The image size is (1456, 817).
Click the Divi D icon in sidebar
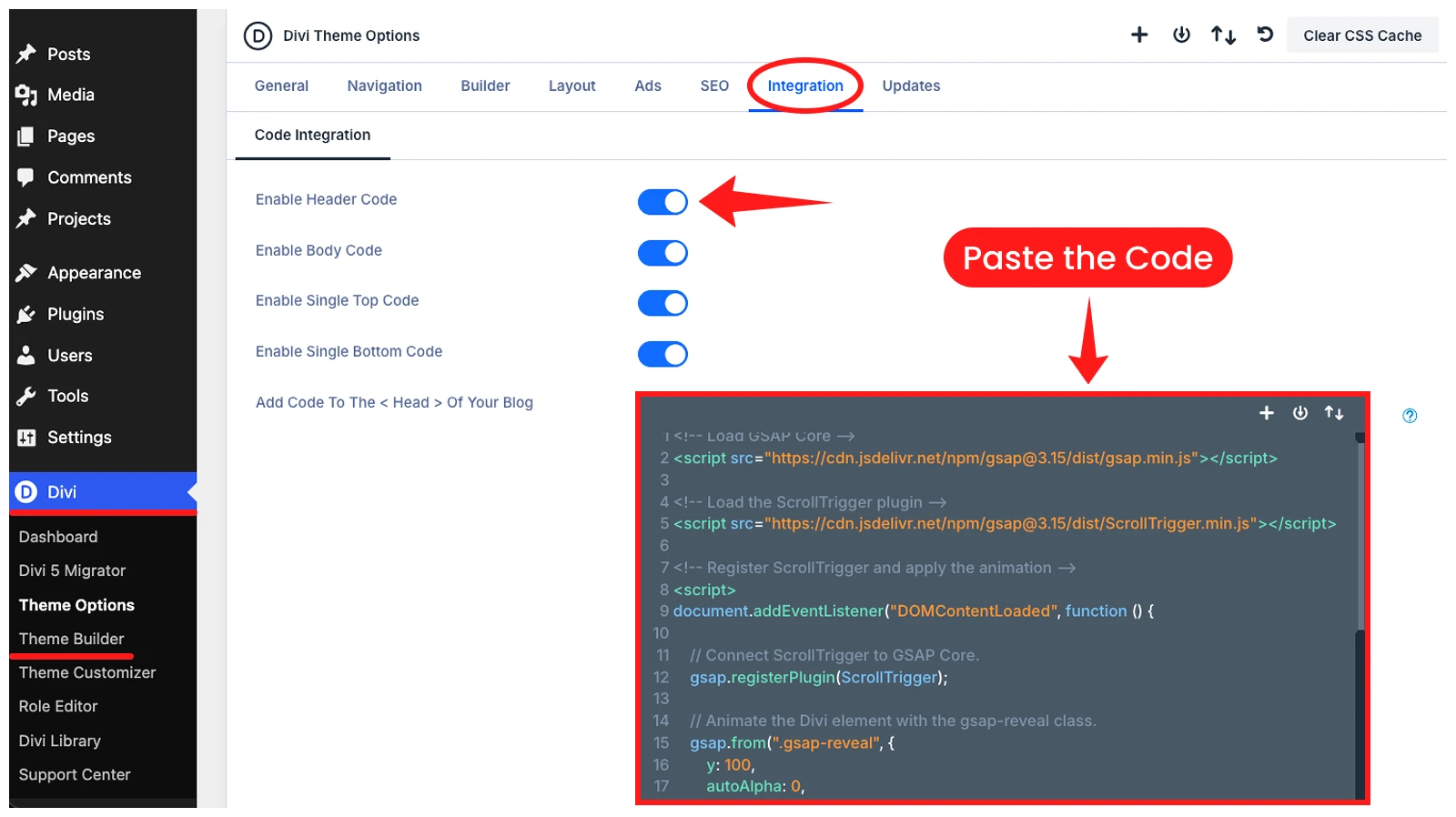[x=26, y=492]
